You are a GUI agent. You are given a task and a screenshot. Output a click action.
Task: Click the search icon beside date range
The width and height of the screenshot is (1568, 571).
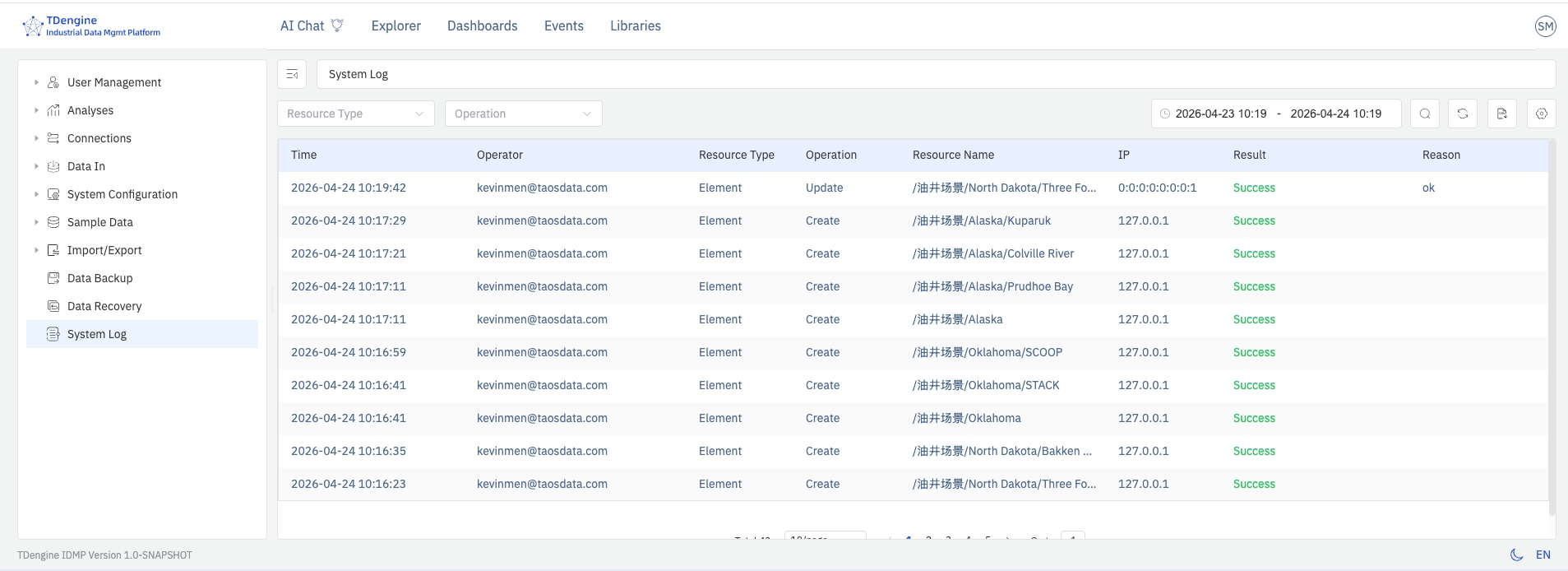click(x=1424, y=114)
